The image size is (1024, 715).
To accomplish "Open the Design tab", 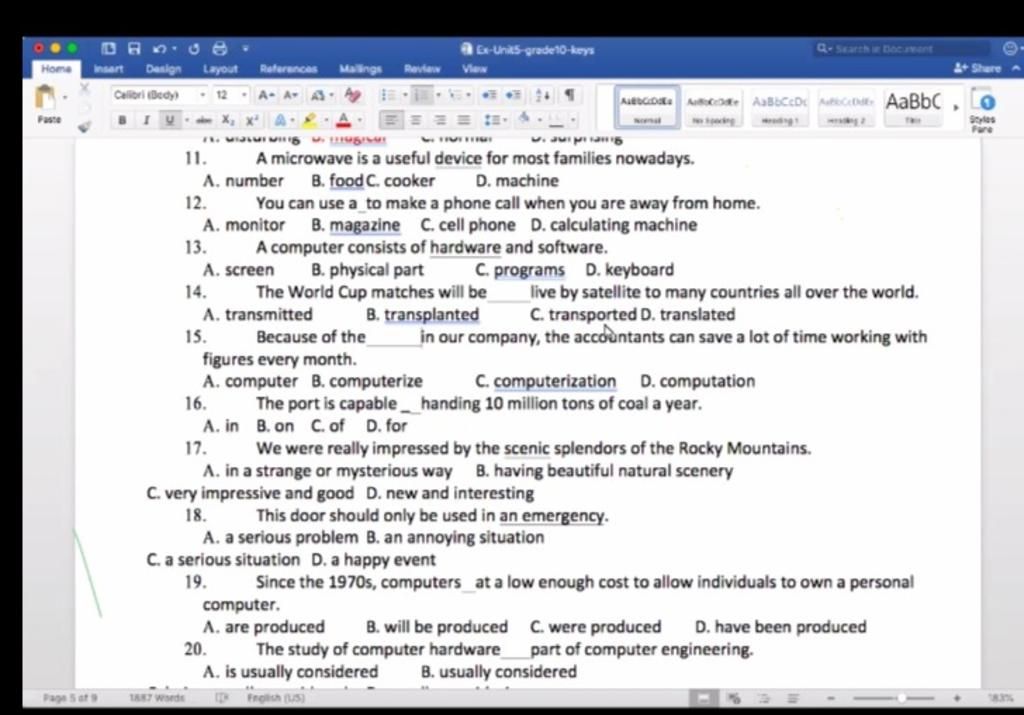I will [x=163, y=69].
